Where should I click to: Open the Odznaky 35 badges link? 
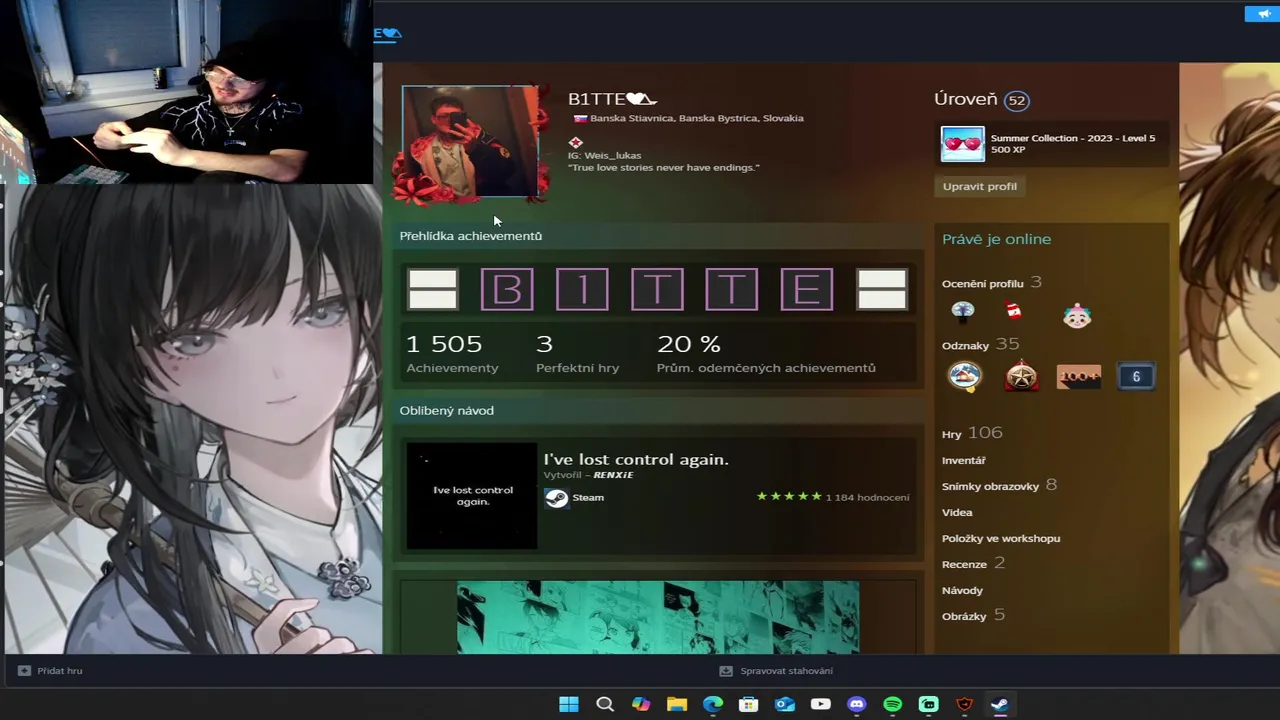point(980,344)
